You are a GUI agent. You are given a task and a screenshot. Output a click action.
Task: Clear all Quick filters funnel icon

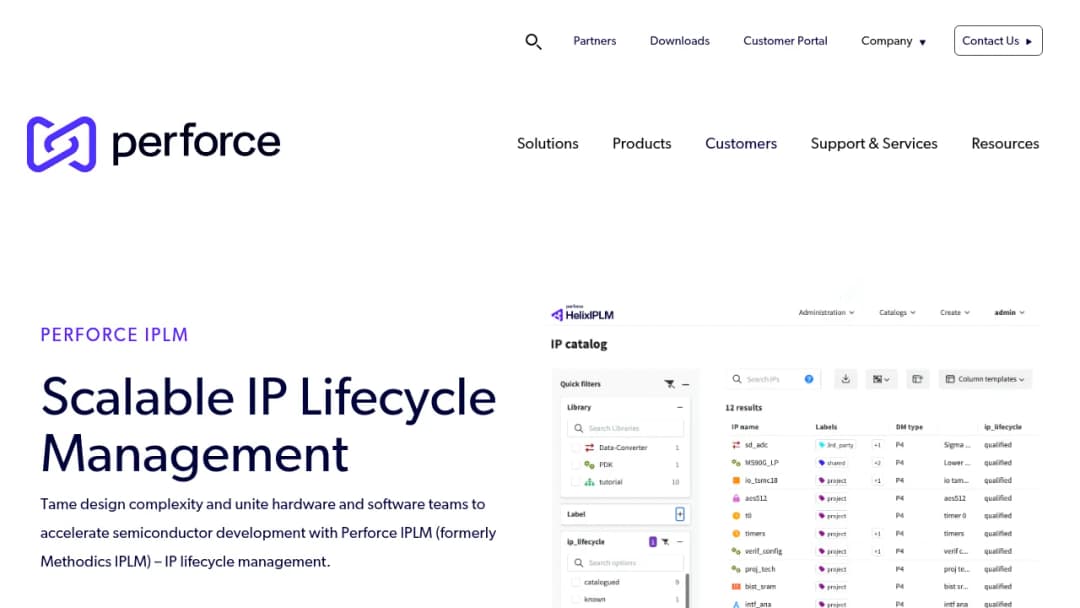point(669,384)
